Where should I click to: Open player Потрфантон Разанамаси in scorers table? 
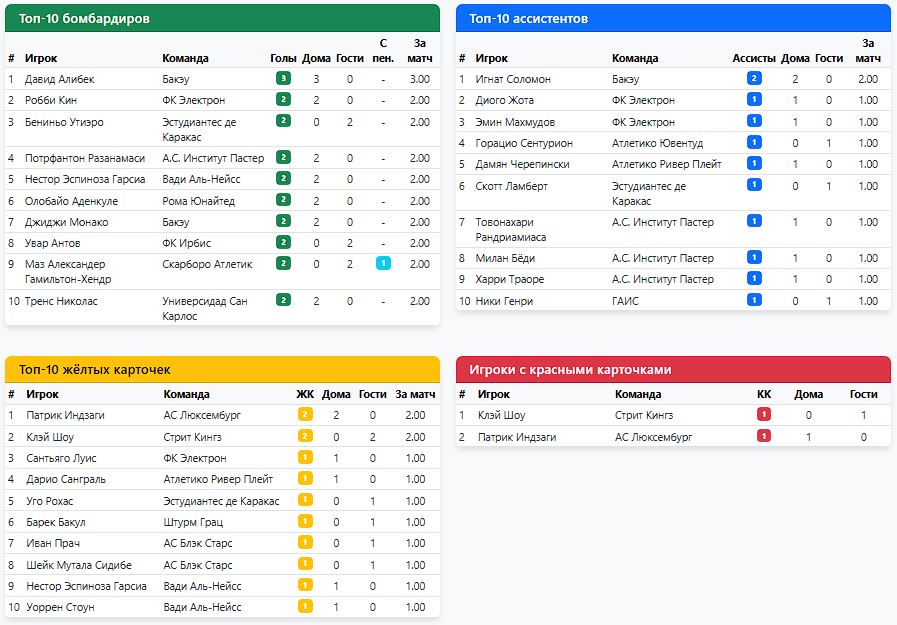pos(85,158)
